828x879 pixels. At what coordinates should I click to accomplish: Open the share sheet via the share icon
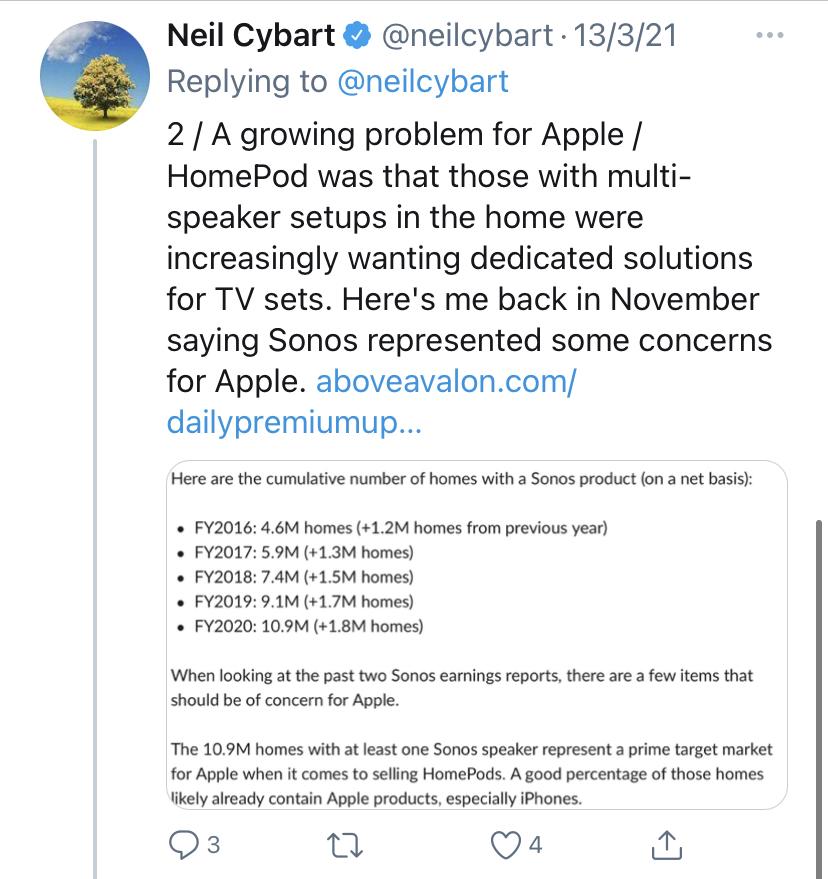tap(667, 845)
